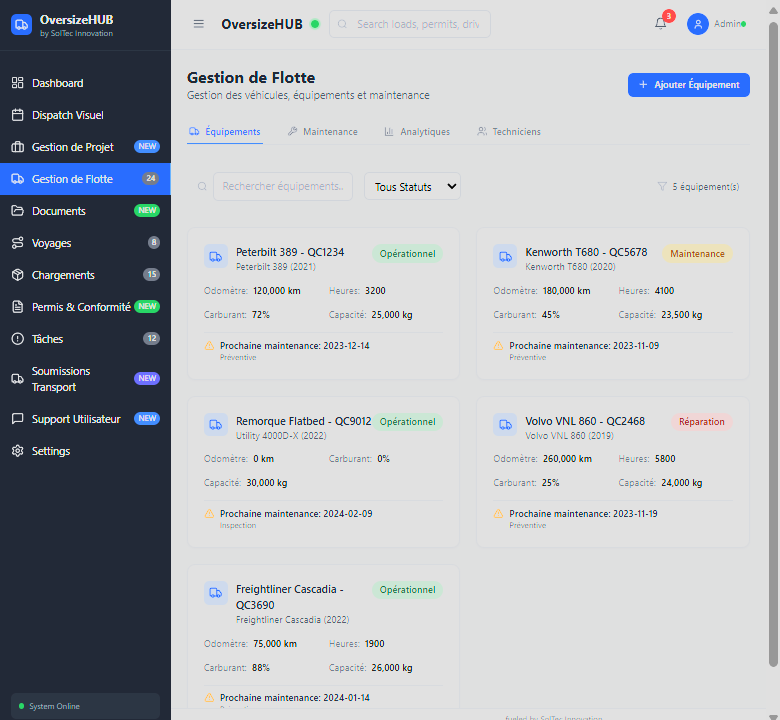Click the Freightliner Cascadia truck icon
Image resolution: width=780 pixels, height=720 pixels.
[x=216, y=593]
